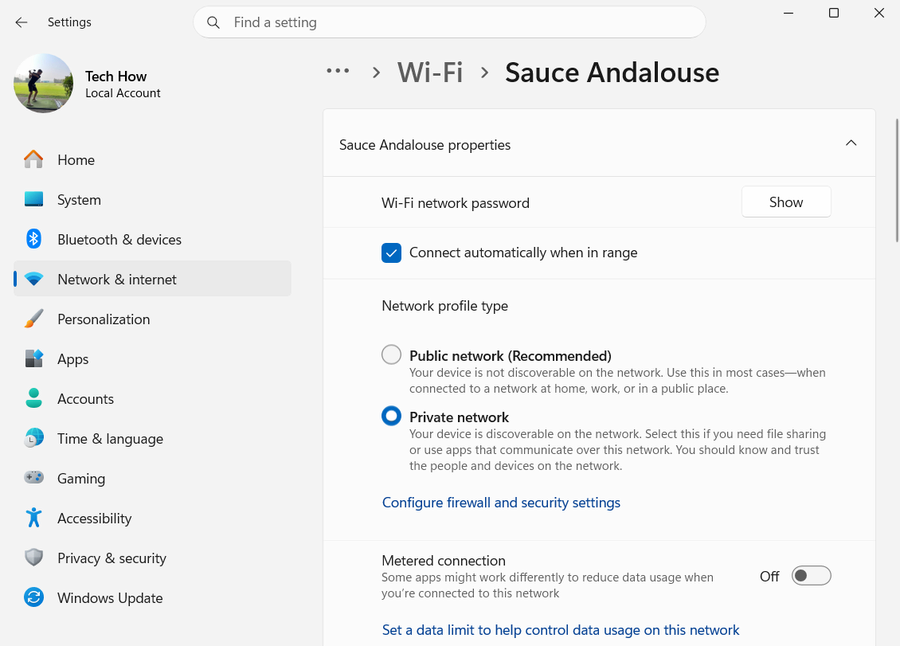Turn on Metered connection toggle
This screenshot has height=646, width=900.
tap(811, 575)
